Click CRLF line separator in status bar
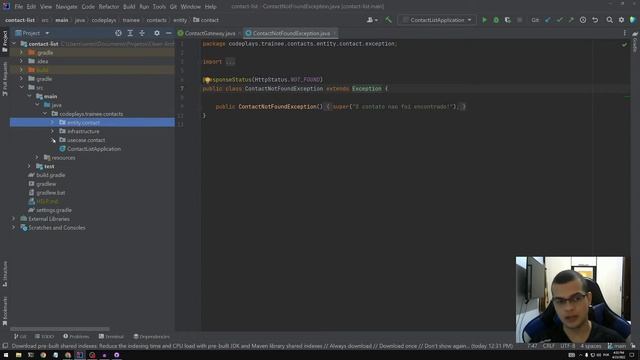This screenshot has height=360, width=640. pyautogui.click(x=549, y=346)
